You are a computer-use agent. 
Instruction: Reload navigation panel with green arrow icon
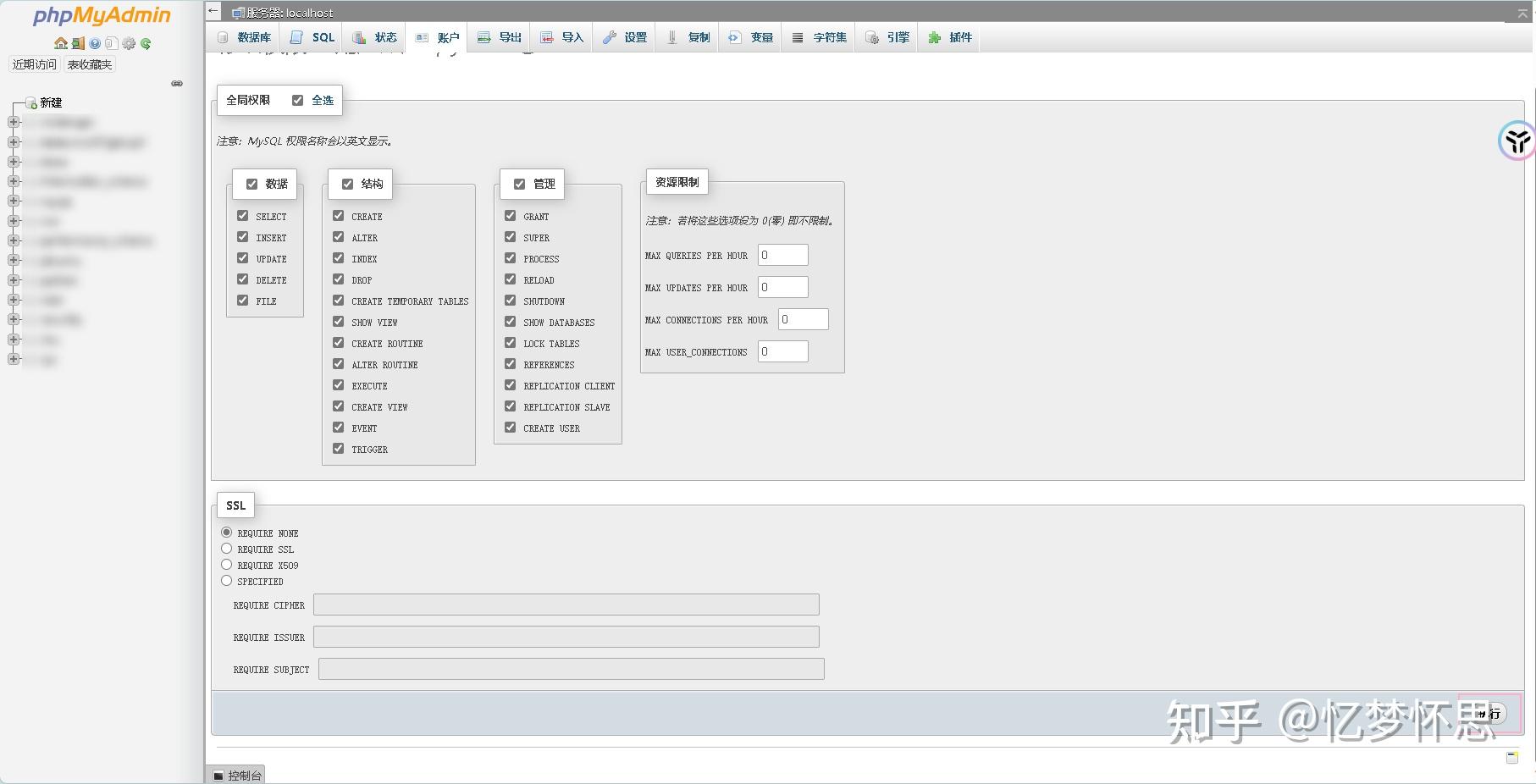pos(146,43)
